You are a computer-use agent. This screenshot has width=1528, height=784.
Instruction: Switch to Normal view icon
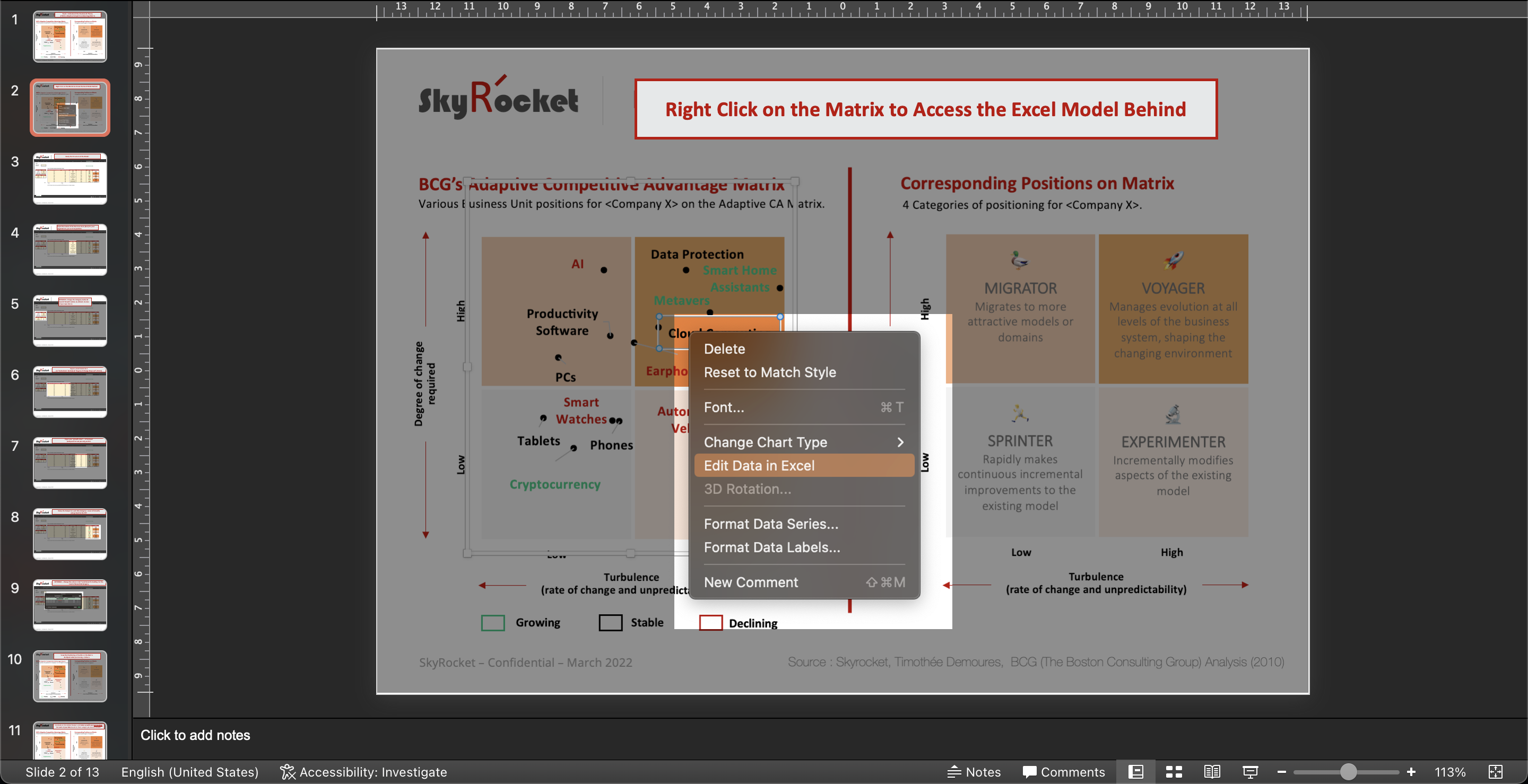pyautogui.click(x=1135, y=772)
